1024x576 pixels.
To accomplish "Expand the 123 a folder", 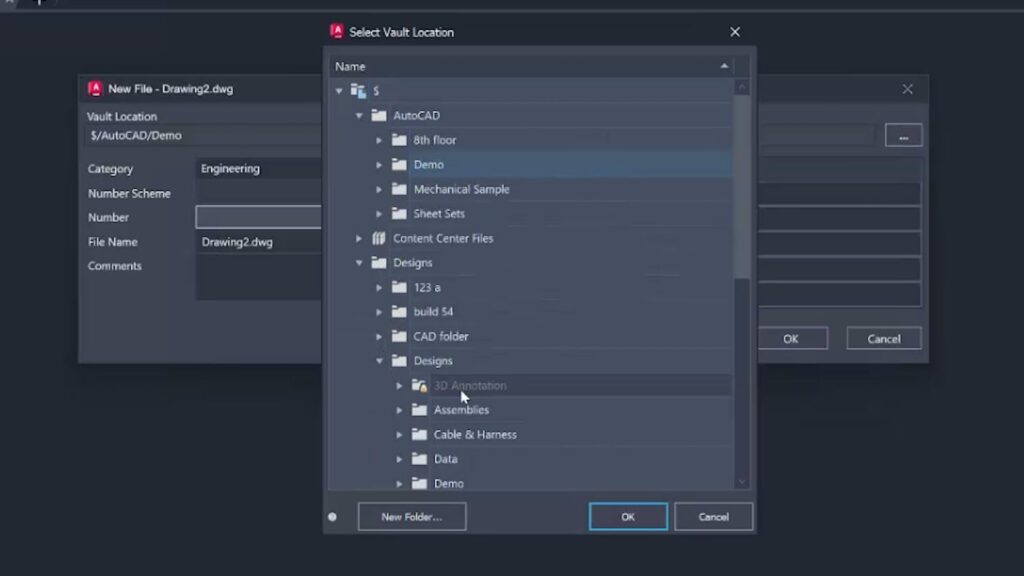I will (x=379, y=287).
